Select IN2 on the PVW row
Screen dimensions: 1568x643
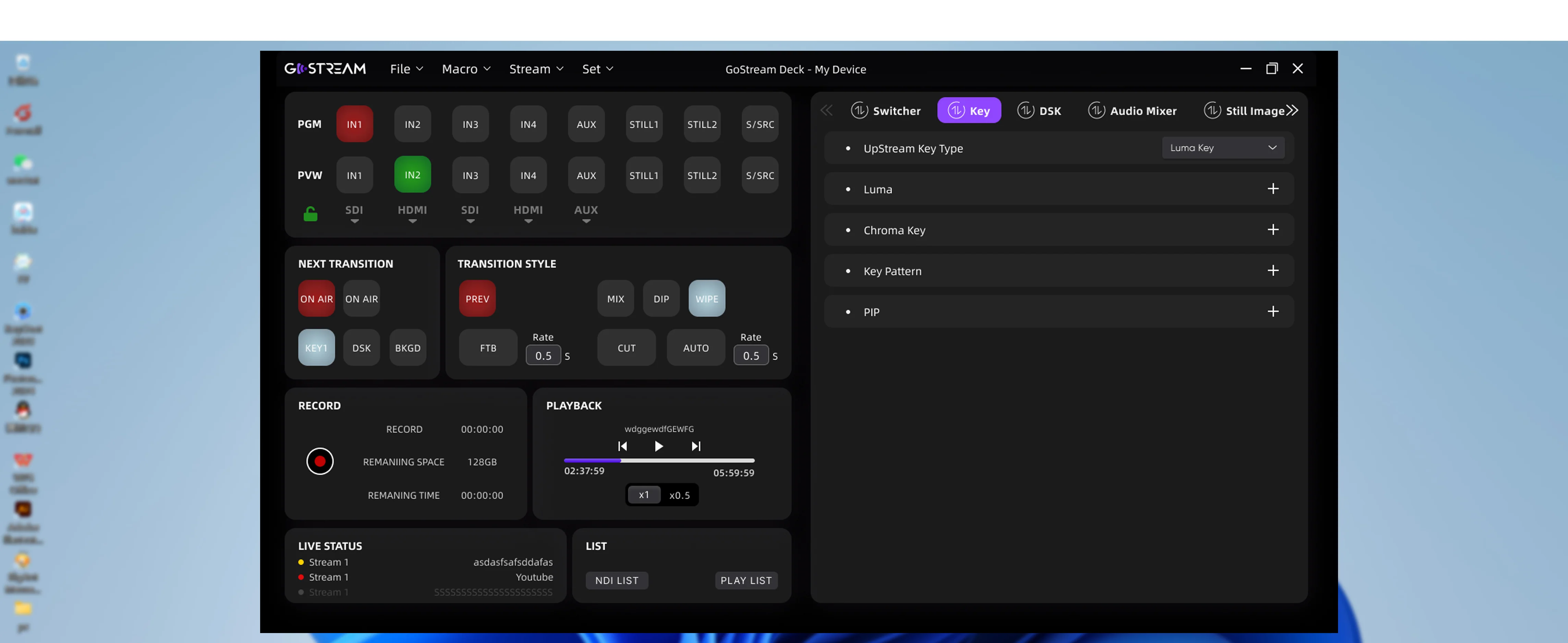click(412, 175)
